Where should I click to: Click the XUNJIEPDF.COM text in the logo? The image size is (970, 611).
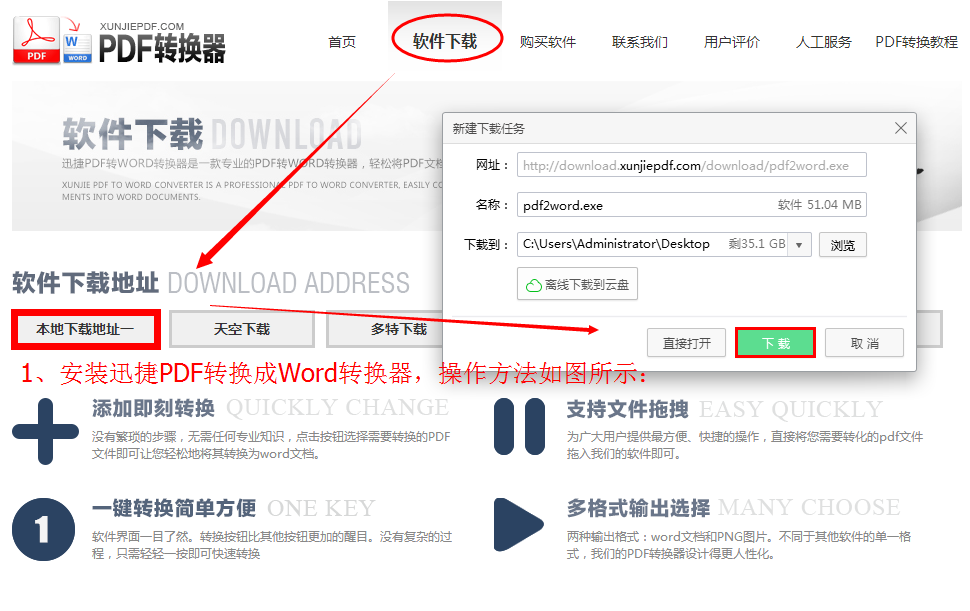142,27
